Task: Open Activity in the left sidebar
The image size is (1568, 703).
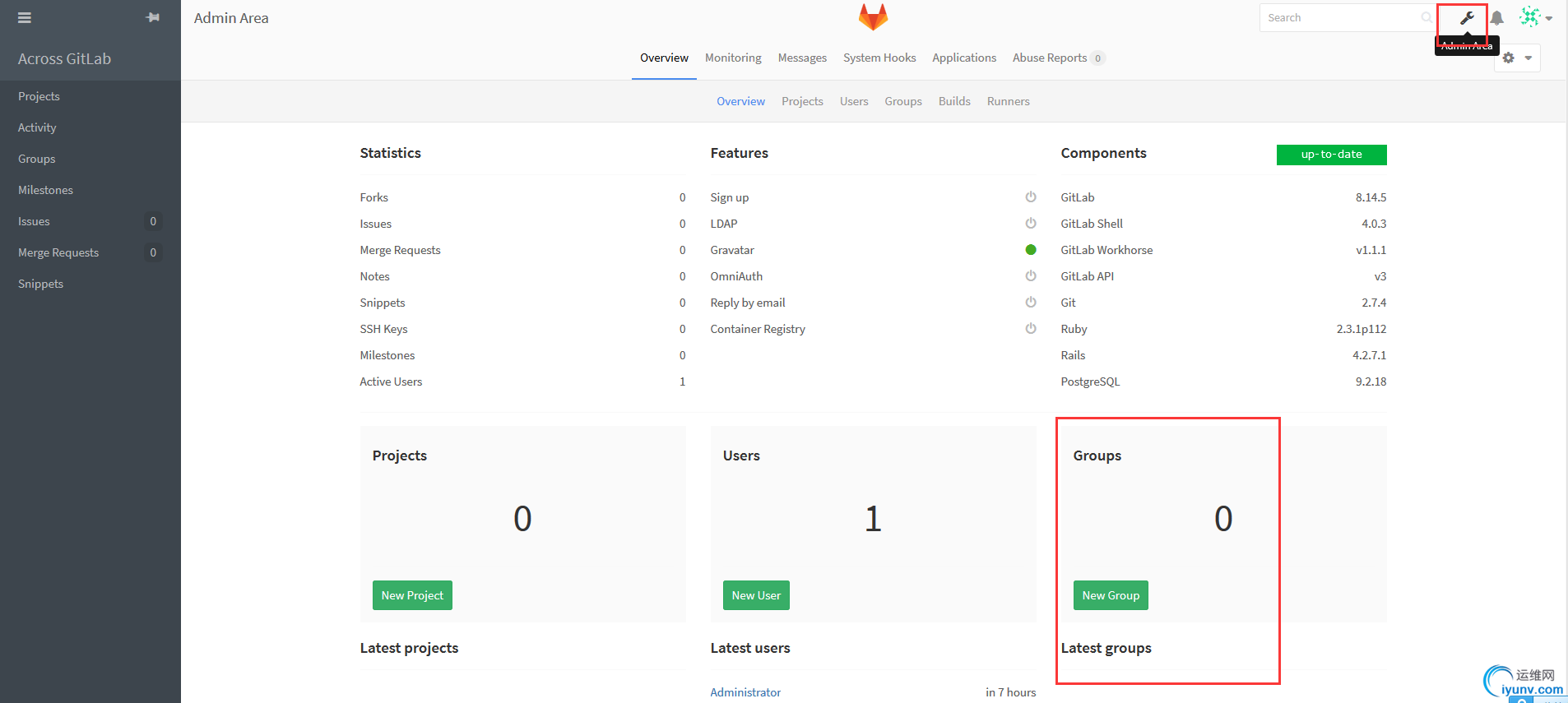Action: tap(90, 127)
